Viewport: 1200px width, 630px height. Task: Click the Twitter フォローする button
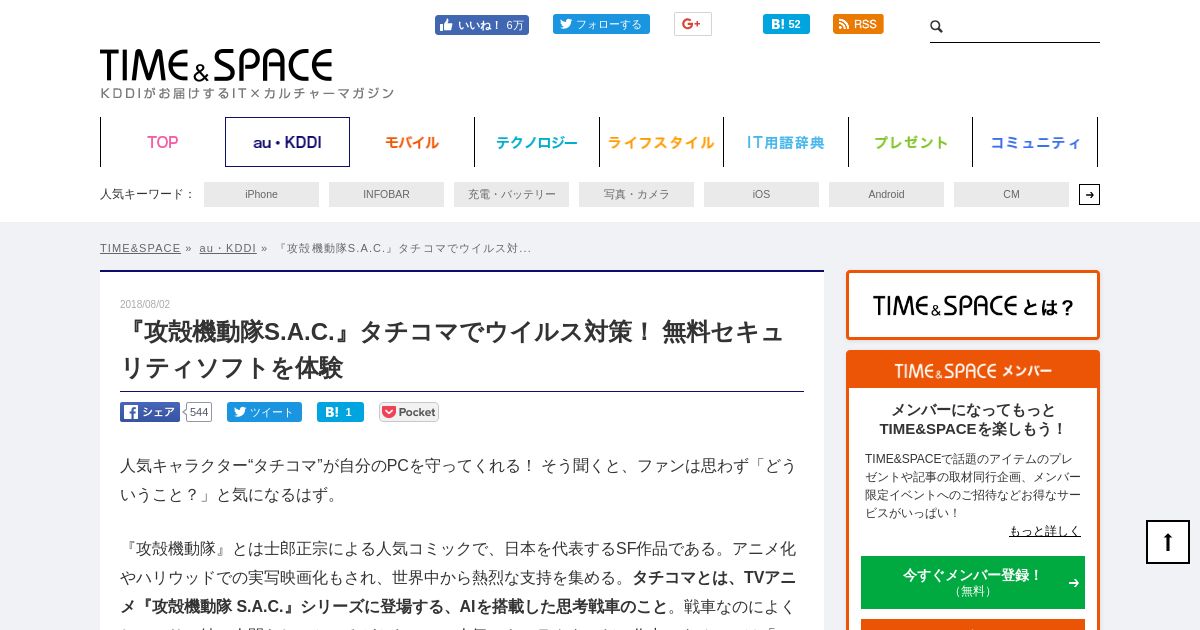[601, 24]
